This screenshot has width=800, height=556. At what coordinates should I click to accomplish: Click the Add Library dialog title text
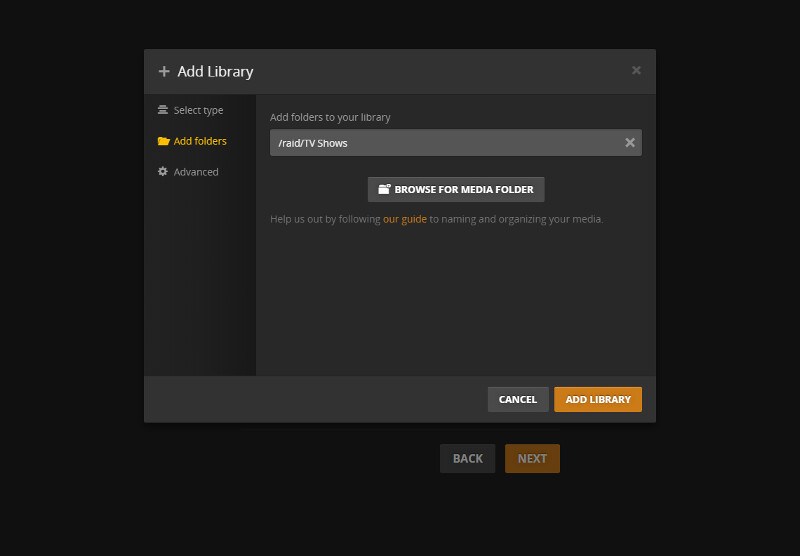coord(215,71)
